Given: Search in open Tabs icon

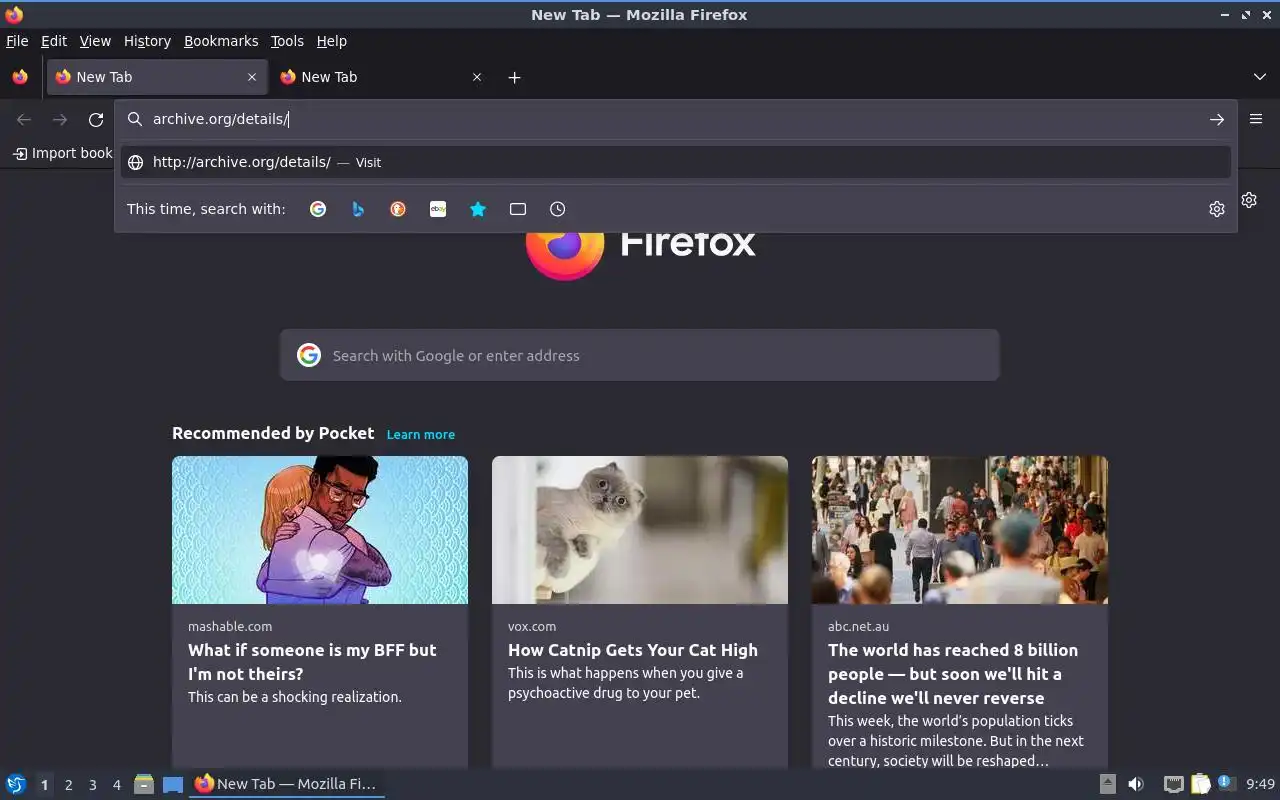Looking at the screenshot, I should point(518,209).
